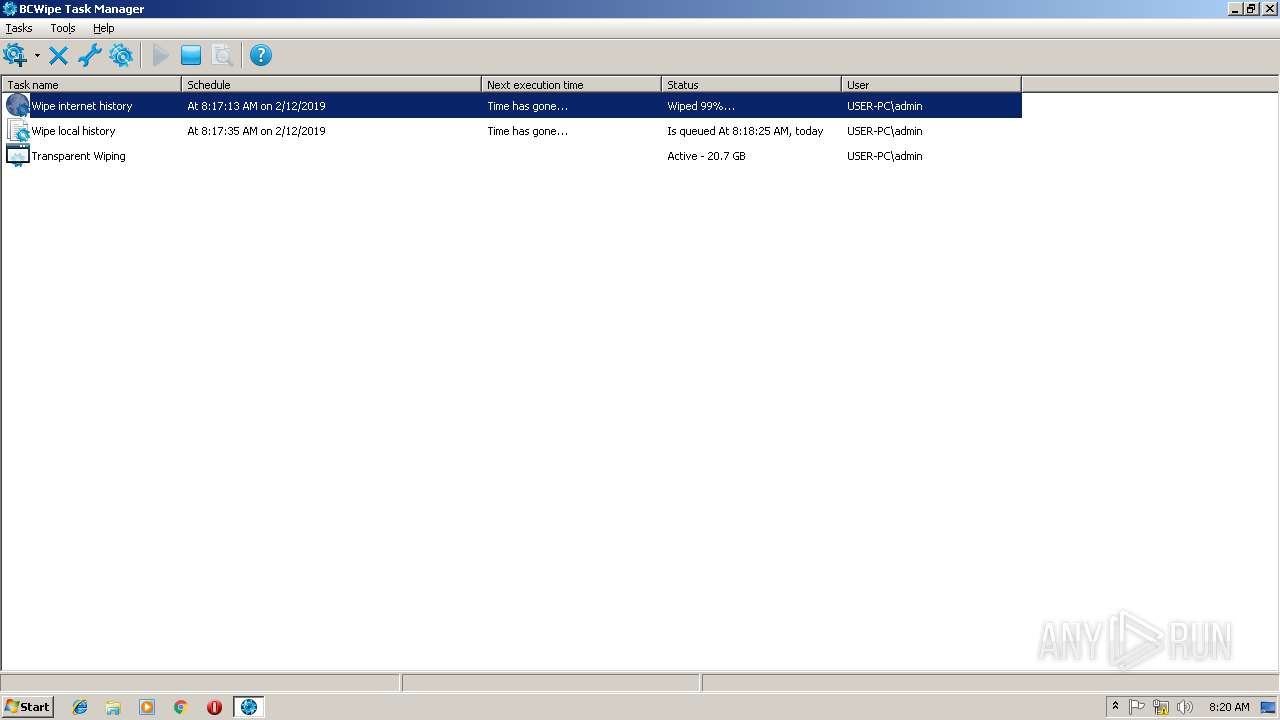The height and width of the screenshot is (720, 1280).
Task: Show hidden tray icons arrow
Action: (1115, 707)
